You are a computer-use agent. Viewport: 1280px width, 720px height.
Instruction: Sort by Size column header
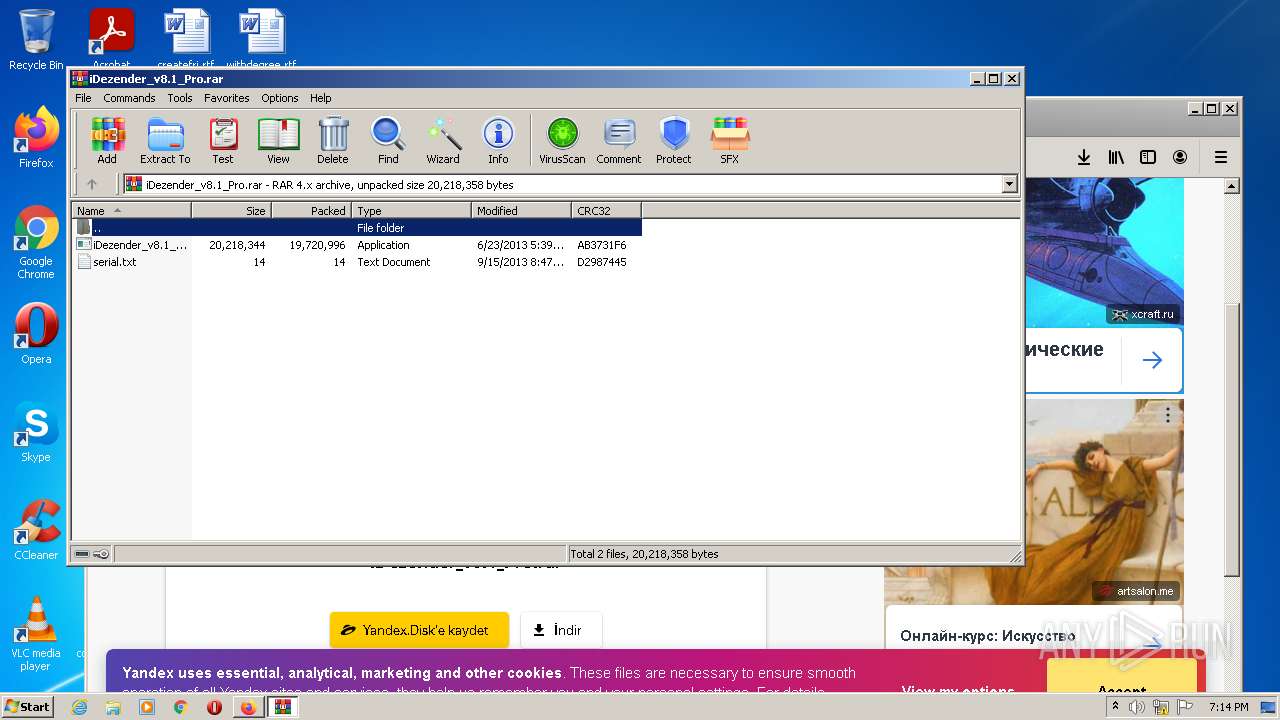232,210
